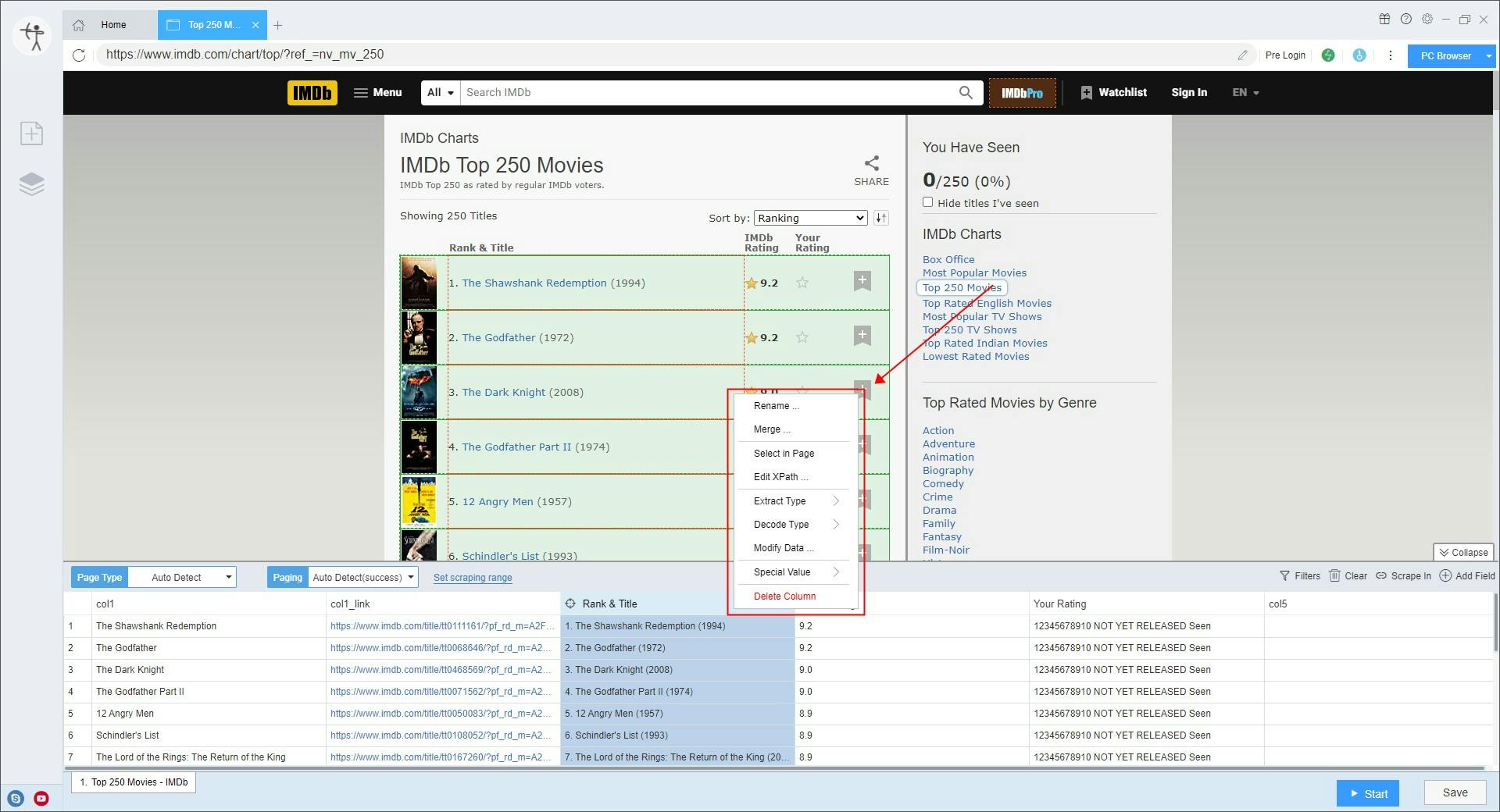Rate The Shawshank Redemption with star icon
1500x812 pixels.
[x=802, y=283]
